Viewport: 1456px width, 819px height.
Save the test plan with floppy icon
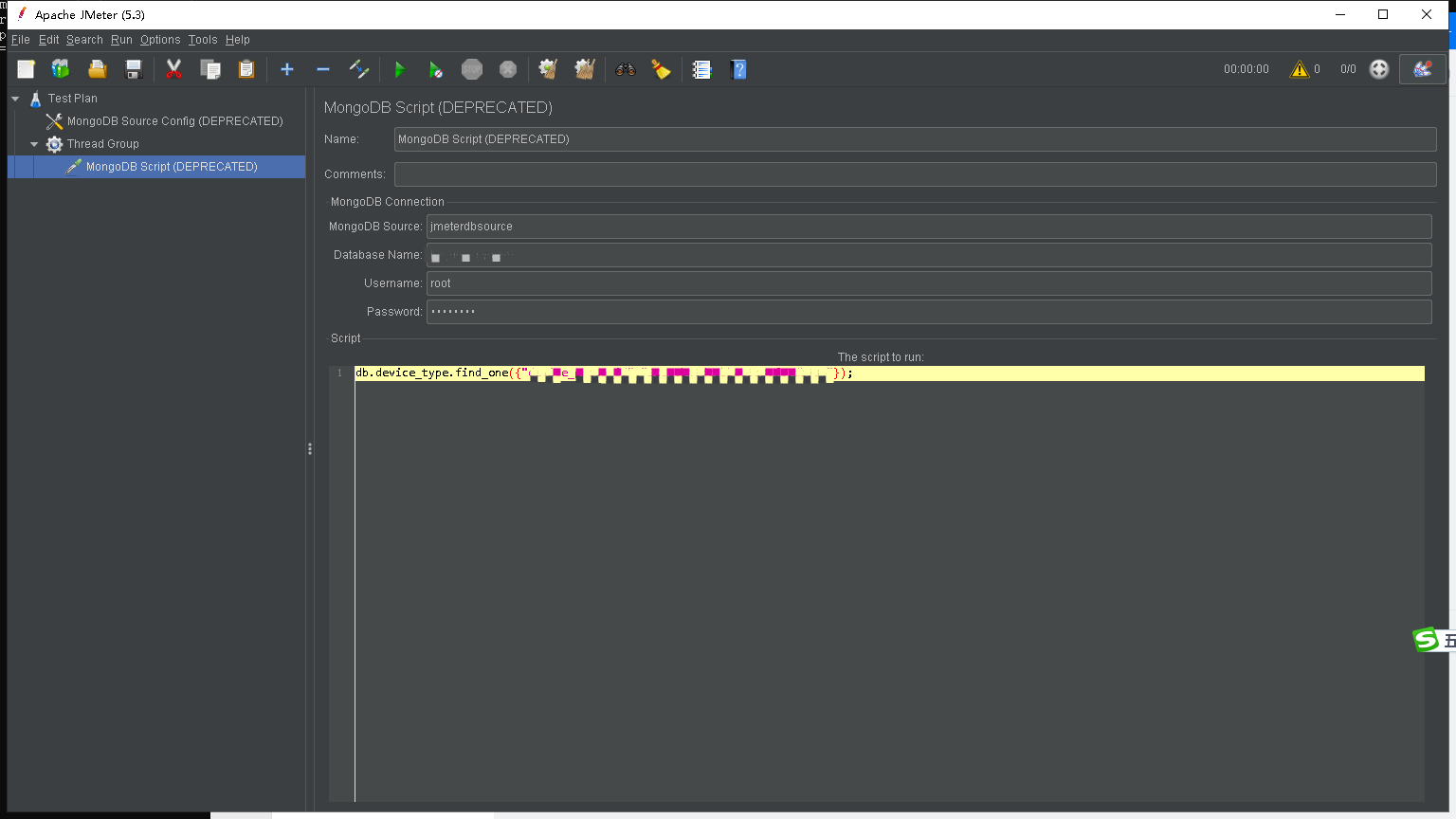click(134, 69)
